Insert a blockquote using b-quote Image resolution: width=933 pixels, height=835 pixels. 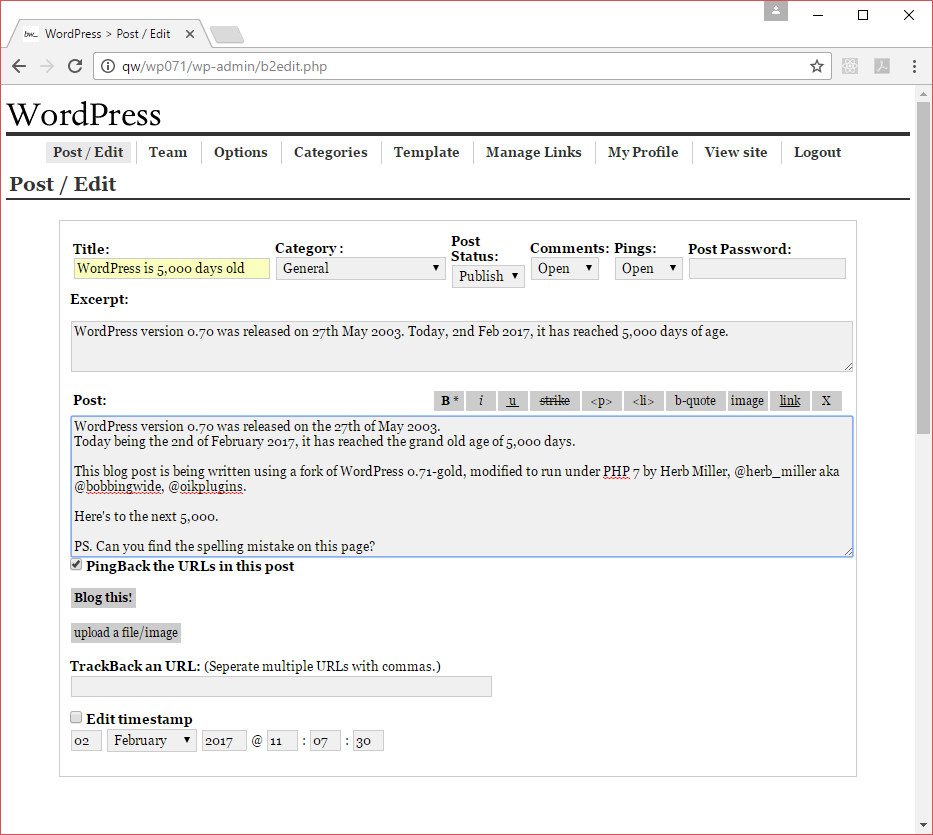point(695,400)
